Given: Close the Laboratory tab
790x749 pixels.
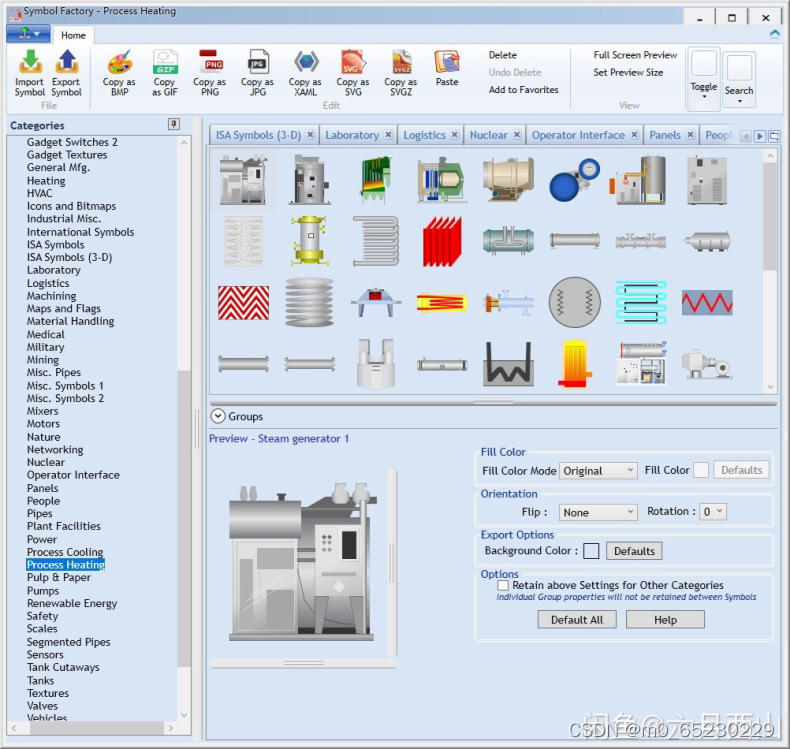Looking at the screenshot, I should [388, 134].
